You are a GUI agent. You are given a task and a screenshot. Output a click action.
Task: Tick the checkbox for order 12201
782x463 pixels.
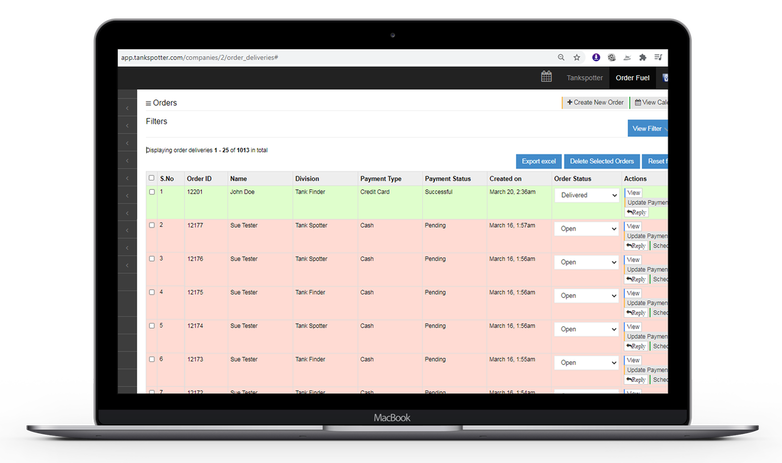click(152, 192)
